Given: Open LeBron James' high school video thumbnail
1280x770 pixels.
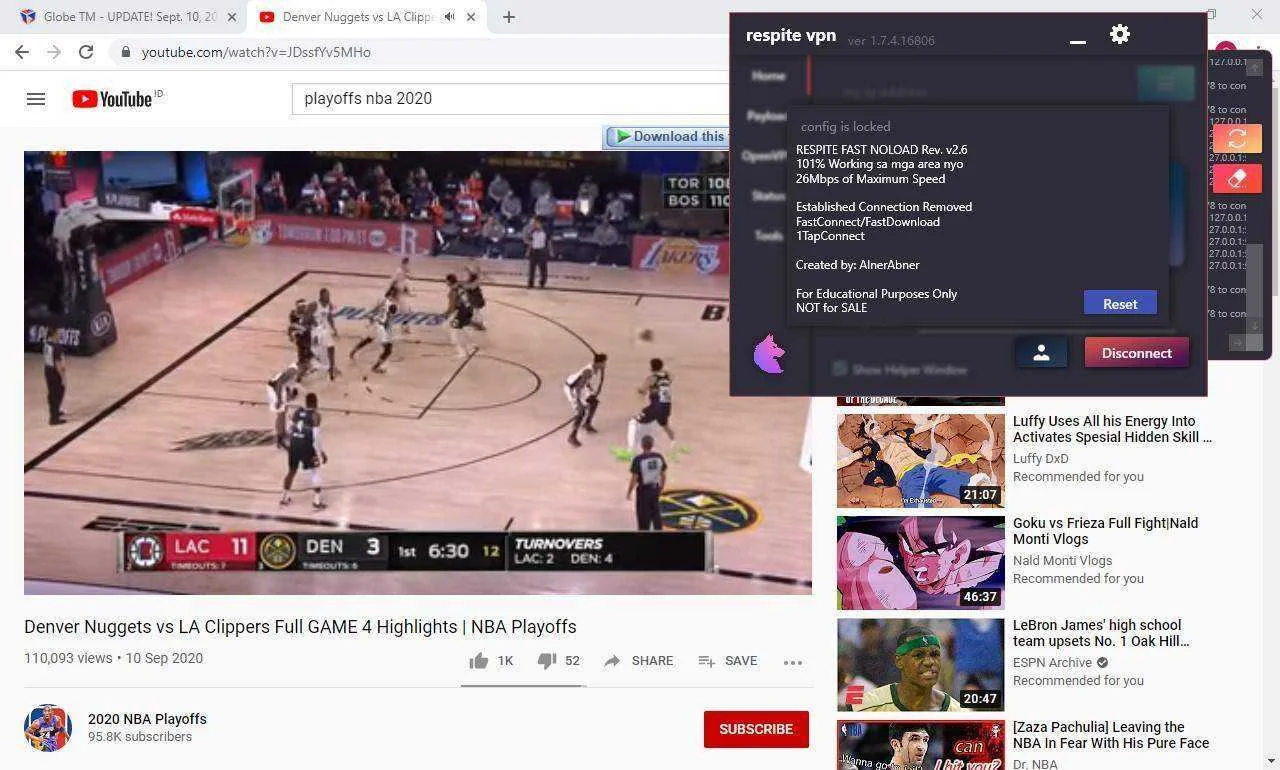Looking at the screenshot, I should pos(921,665).
